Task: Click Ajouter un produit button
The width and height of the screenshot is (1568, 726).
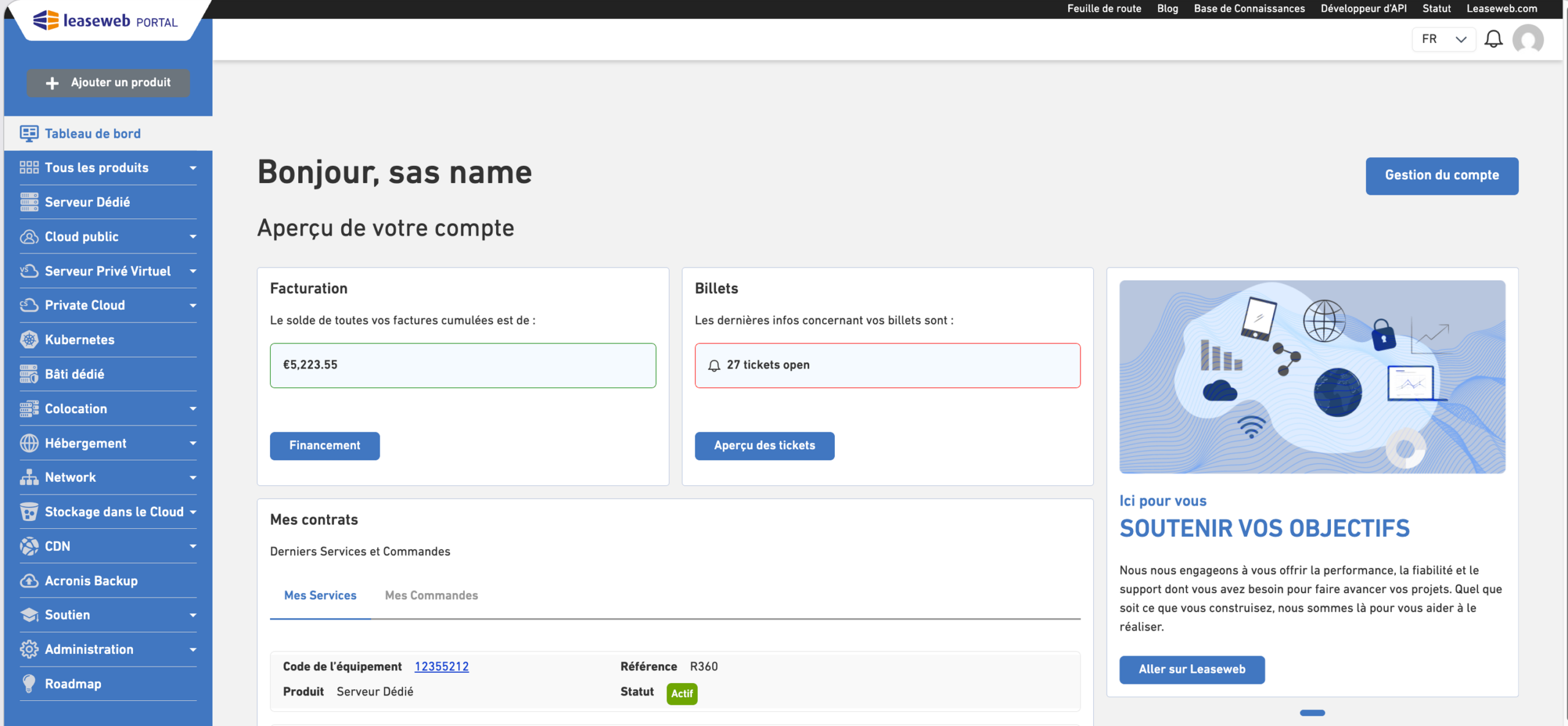Action: click(108, 83)
